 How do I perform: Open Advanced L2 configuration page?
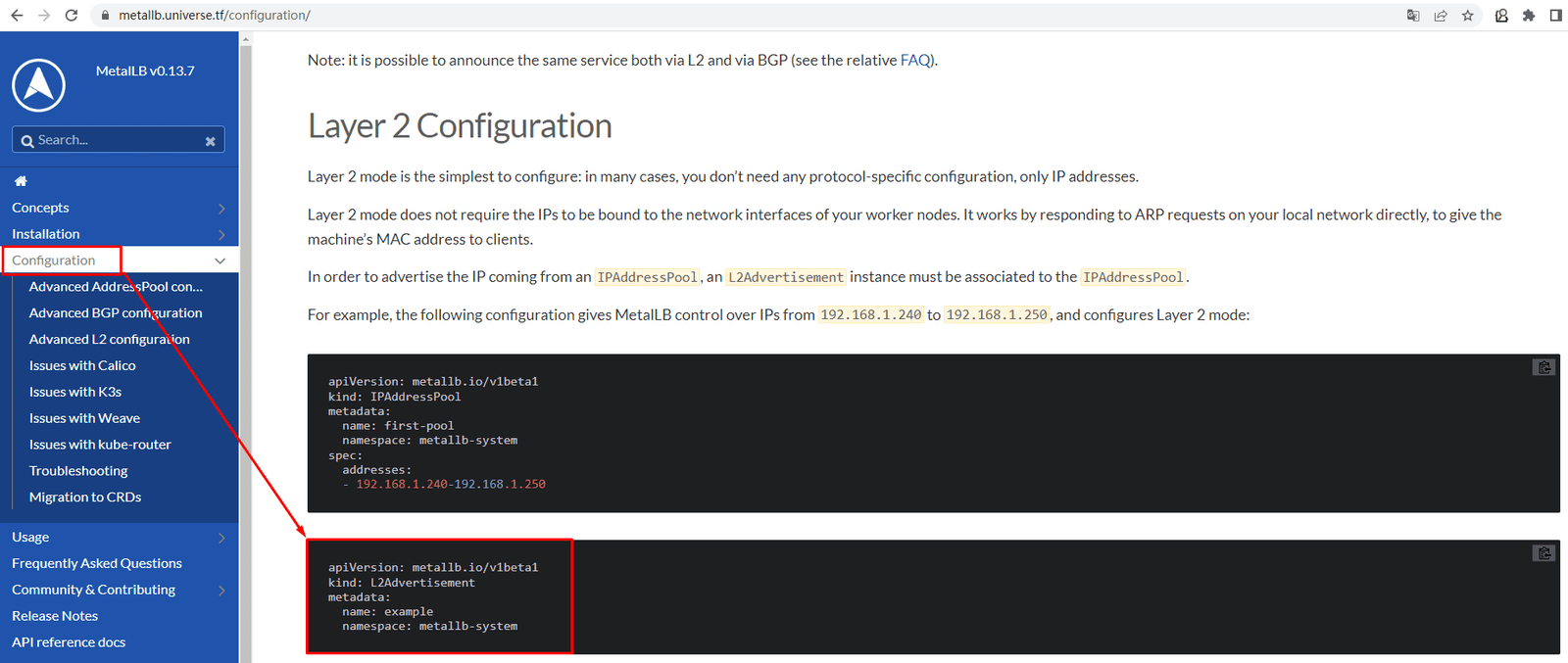[110, 340]
